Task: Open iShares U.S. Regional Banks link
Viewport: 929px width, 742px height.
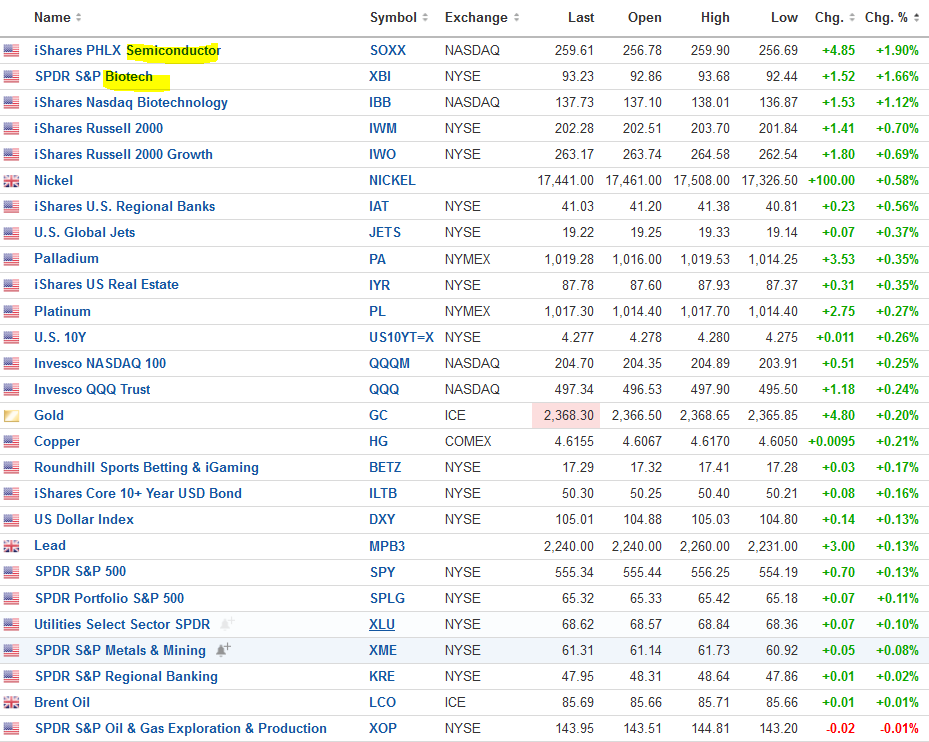Action: click(x=124, y=207)
